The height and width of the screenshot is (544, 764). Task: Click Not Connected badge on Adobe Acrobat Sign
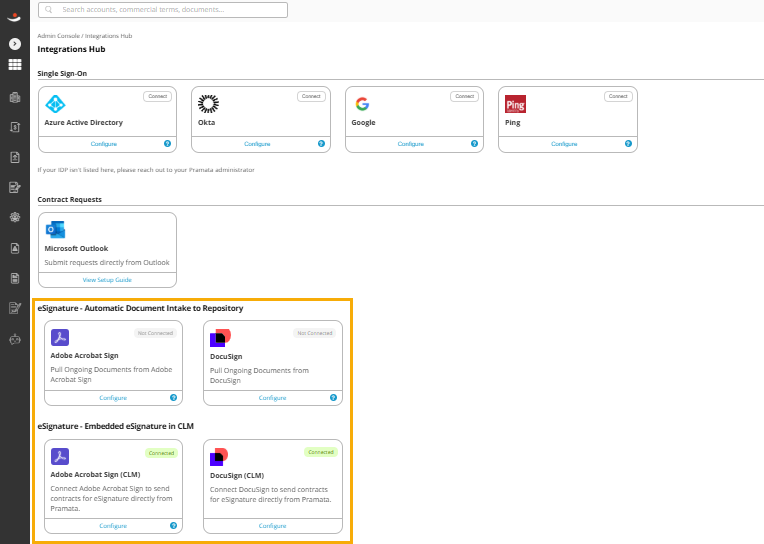tap(155, 333)
